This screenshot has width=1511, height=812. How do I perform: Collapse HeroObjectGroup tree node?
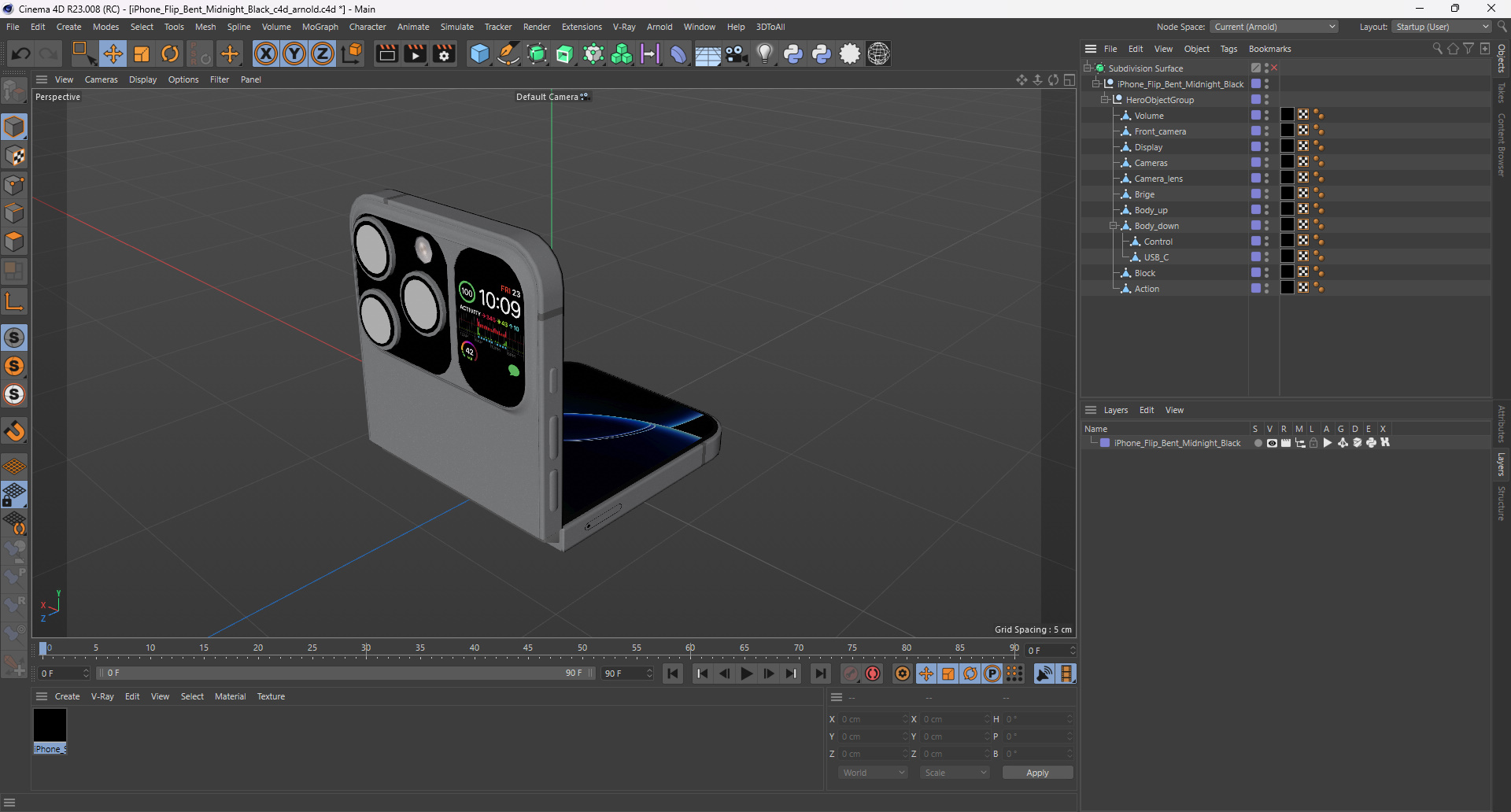[1105, 99]
